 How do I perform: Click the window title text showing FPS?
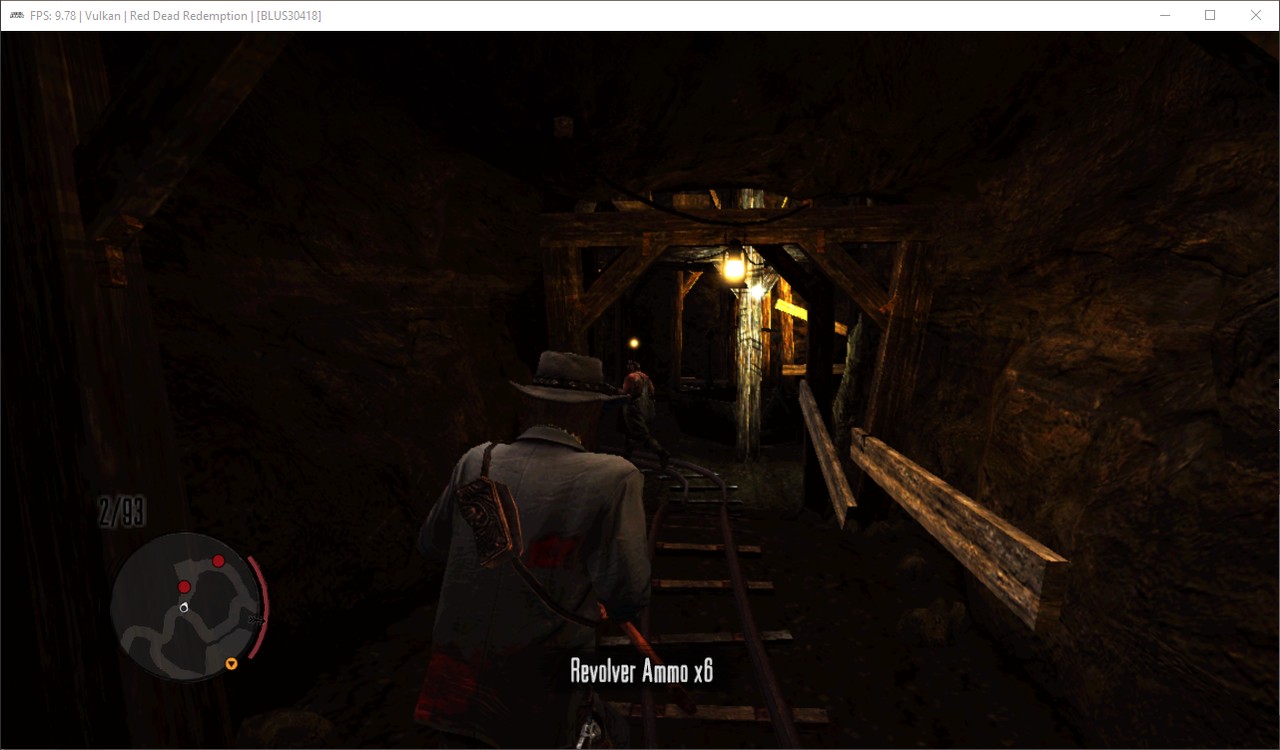(176, 15)
